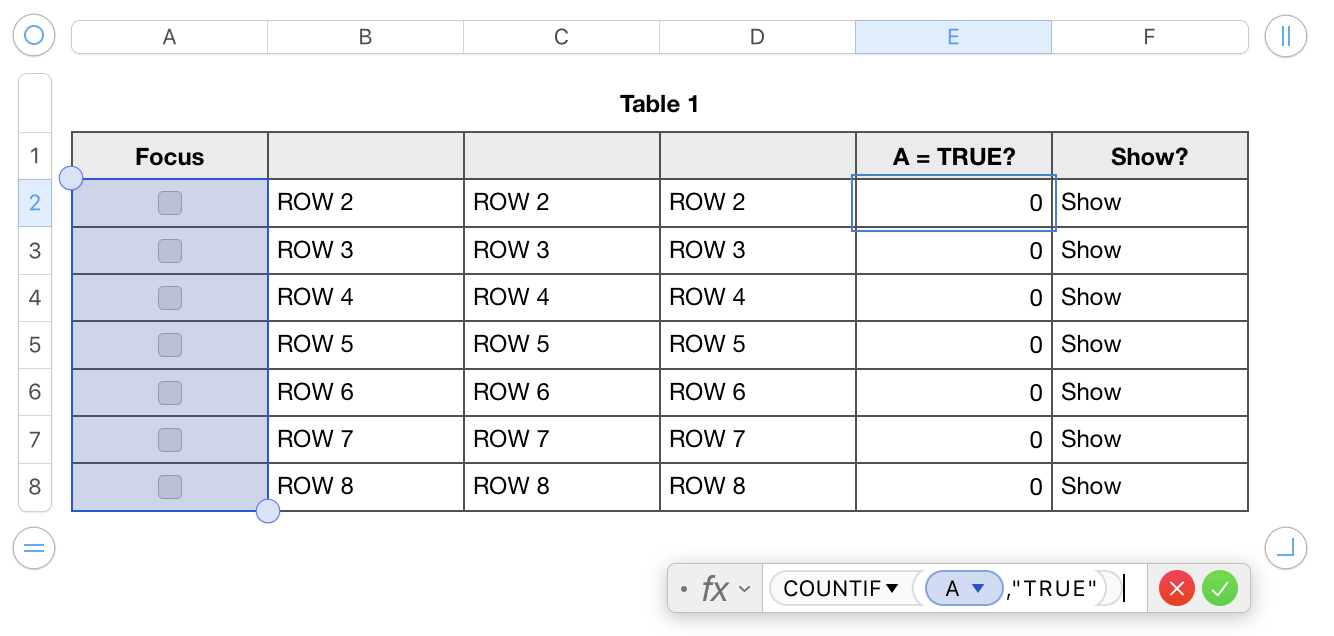Click the Table 1 title
The height and width of the screenshot is (636, 1334).
click(x=659, y=103)
